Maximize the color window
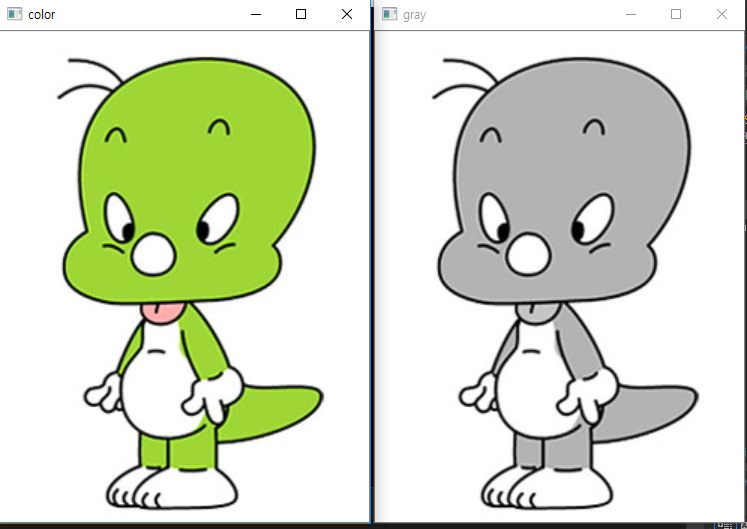This screenshot has width=747, height=529. [301, 14]
